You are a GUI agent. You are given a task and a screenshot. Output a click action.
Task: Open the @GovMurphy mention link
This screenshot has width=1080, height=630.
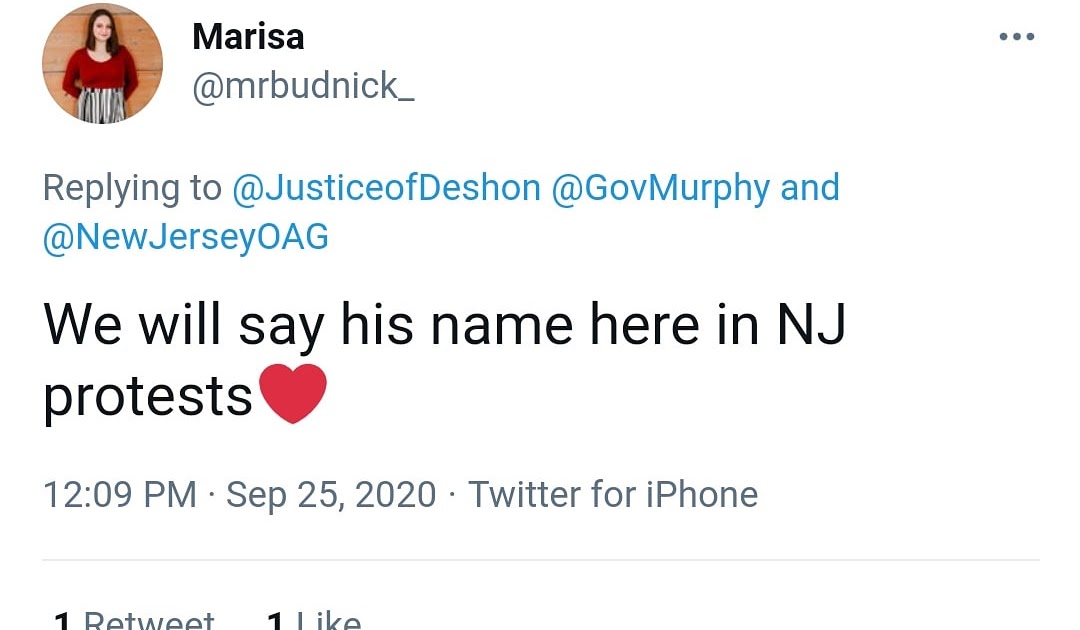tap(661, 187)
